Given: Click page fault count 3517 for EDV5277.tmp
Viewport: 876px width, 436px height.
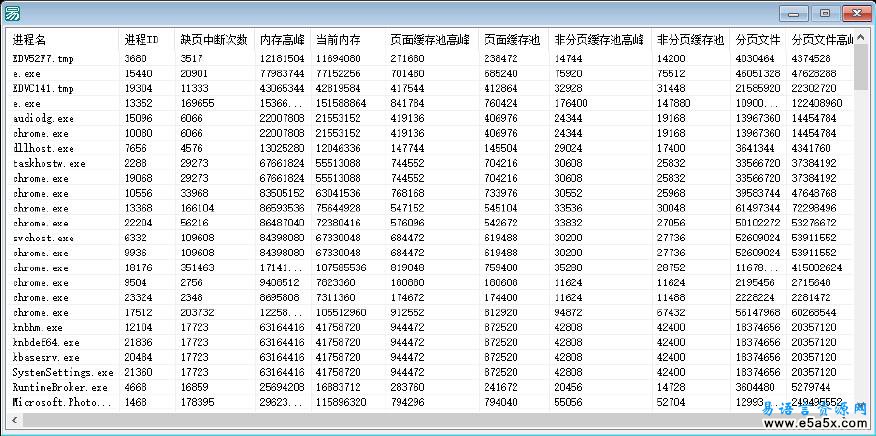Looking at the screenshot, I should pyautogui.click(x=192, y=58).
